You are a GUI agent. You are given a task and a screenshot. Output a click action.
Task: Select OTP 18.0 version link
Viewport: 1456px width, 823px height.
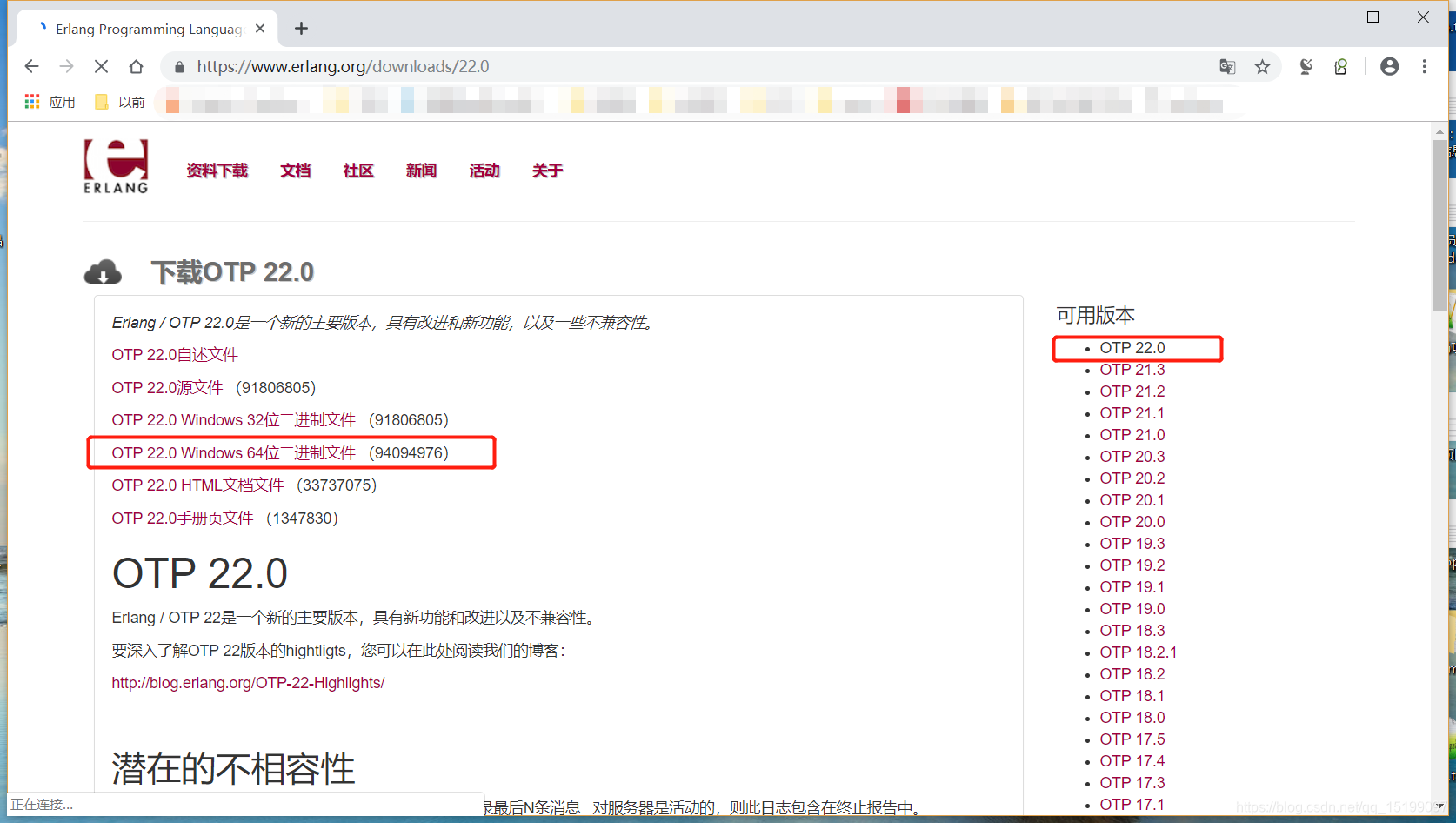coord(1132,718)
